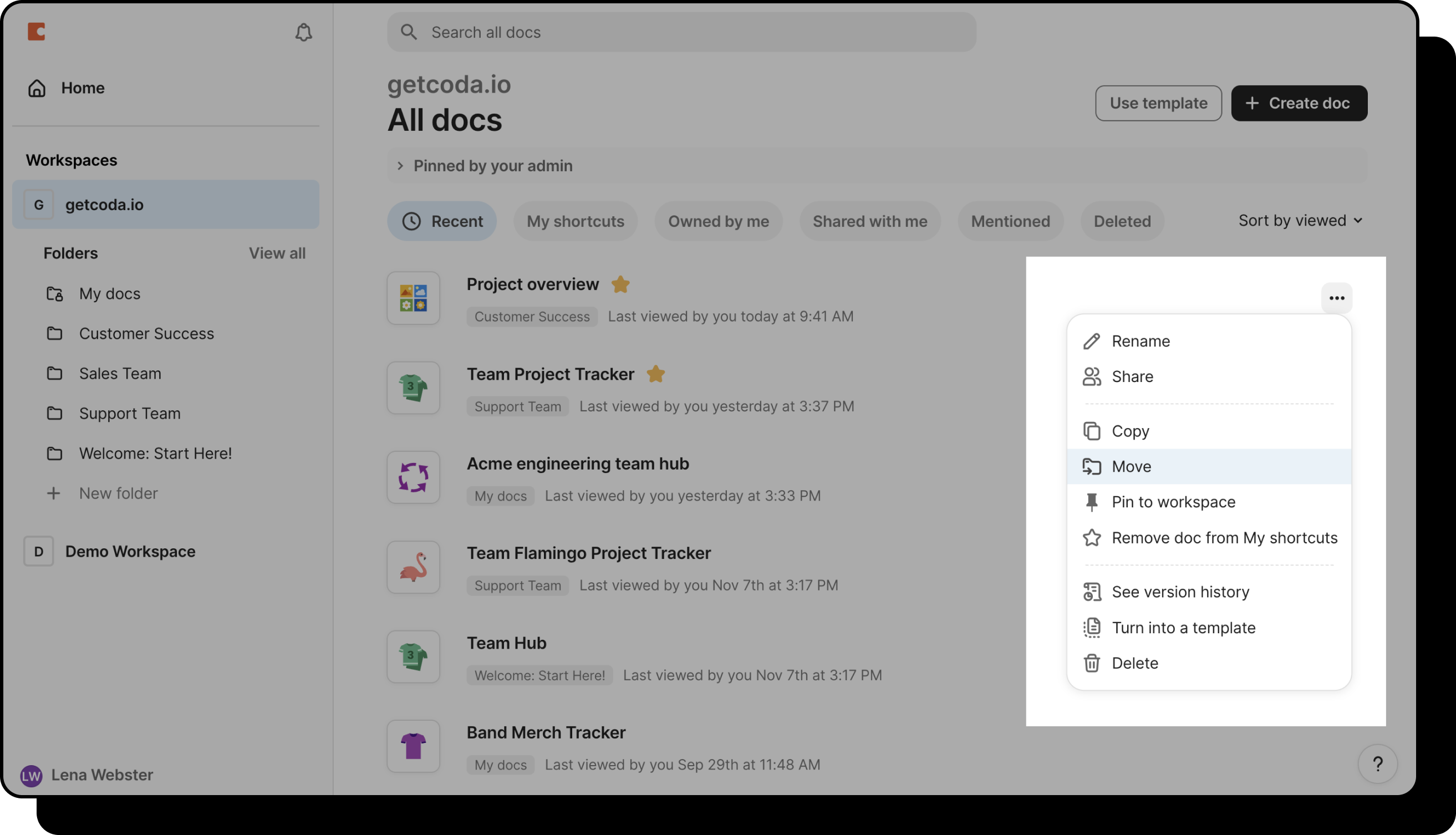Click the Project overview doc thumbnail
The image size is (1456, 835).
(413, 298)
